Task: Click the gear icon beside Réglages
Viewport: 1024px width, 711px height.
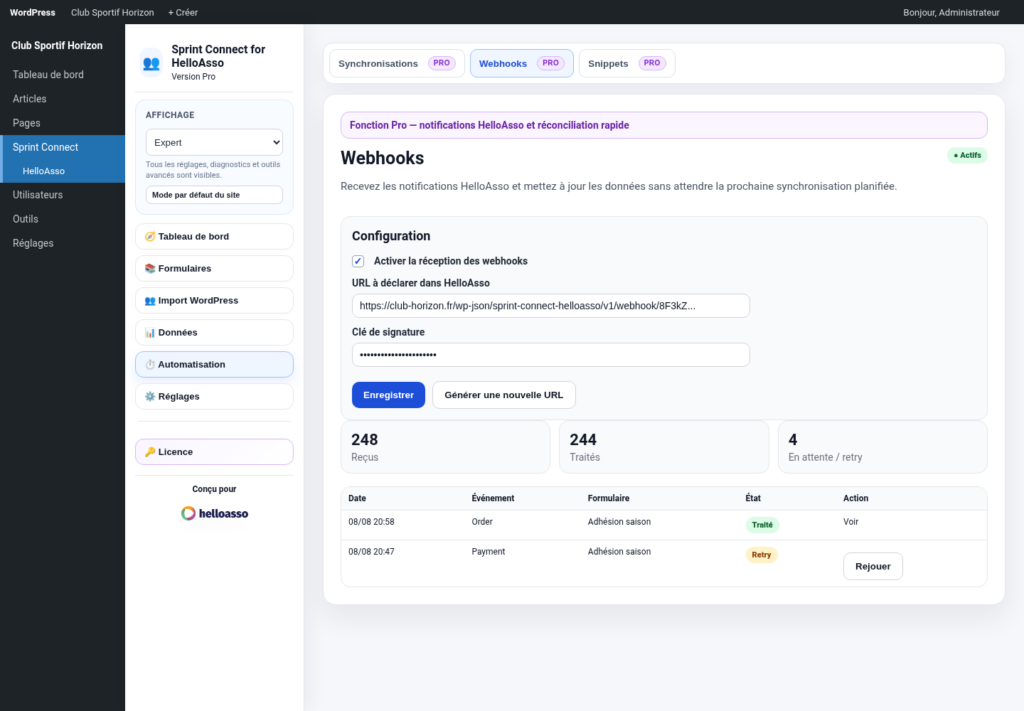Action: click(x=150, y=396)
